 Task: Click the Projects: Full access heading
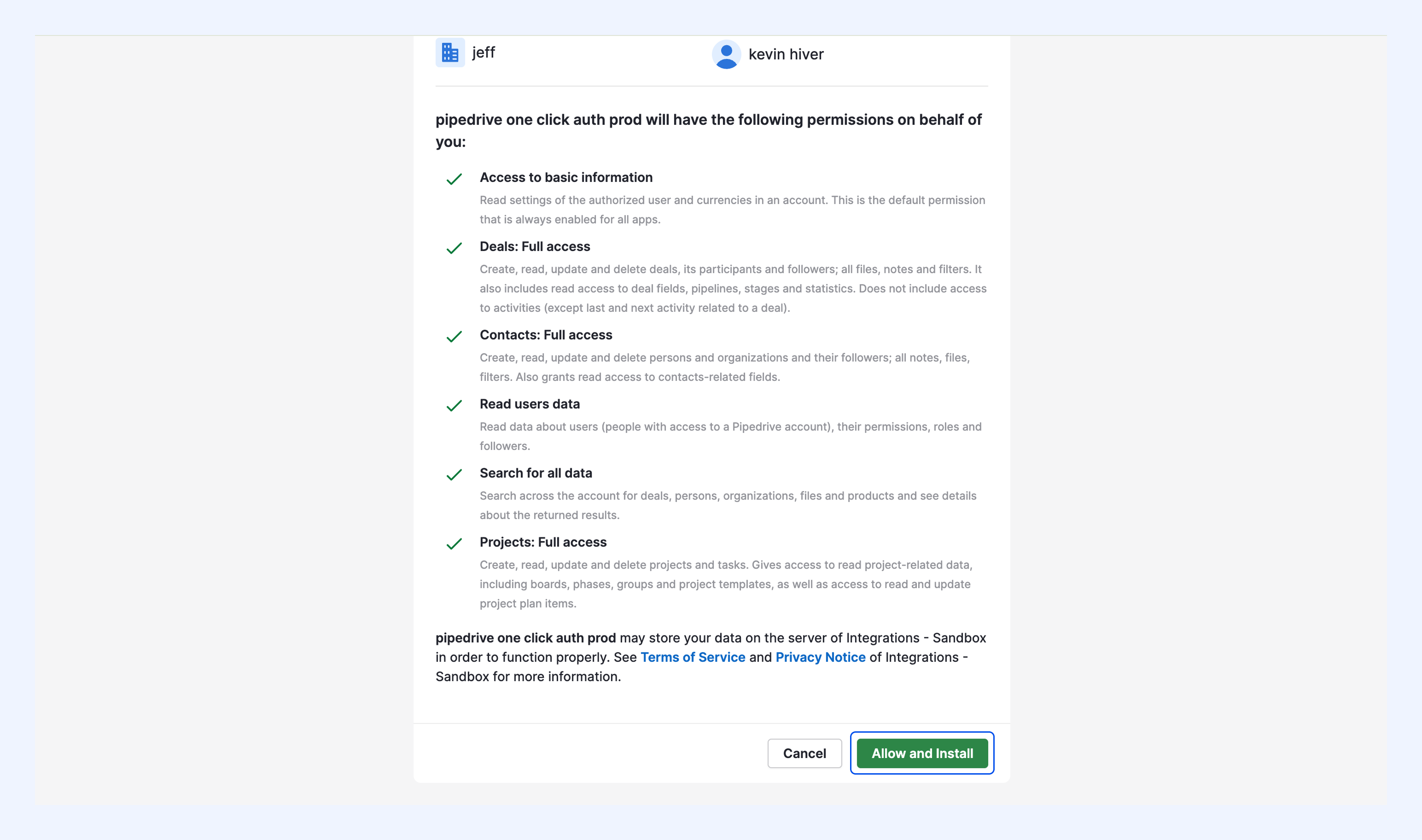point(543,542)
